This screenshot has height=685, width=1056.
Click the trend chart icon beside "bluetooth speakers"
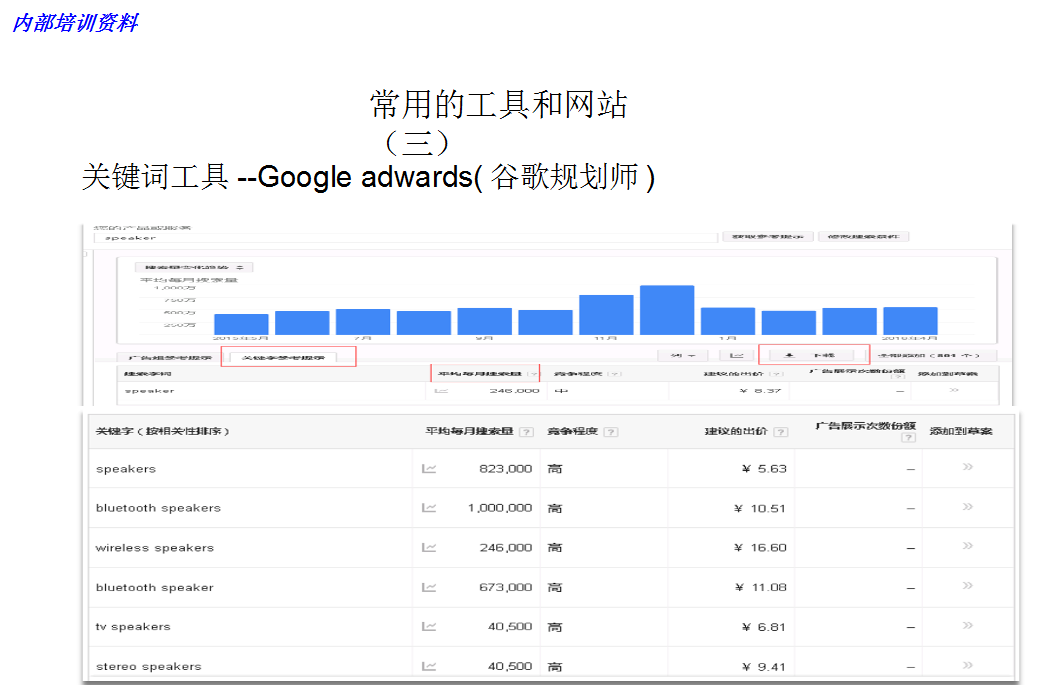[428, 507]
